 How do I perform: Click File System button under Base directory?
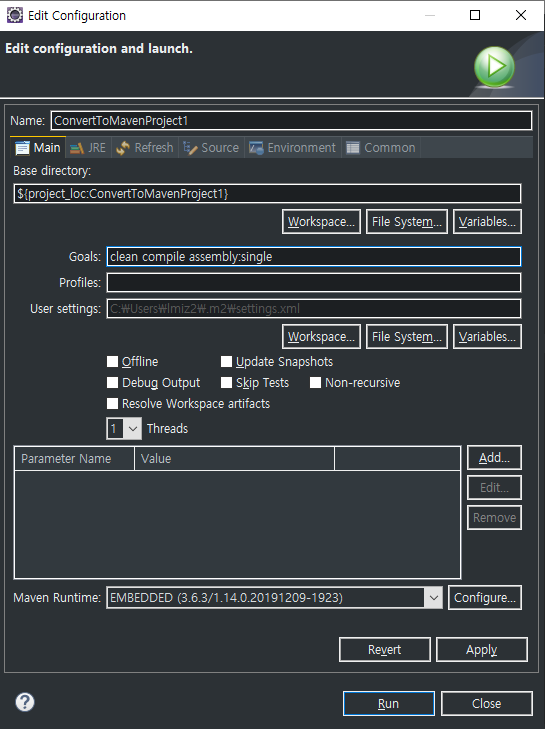(407, 222)
